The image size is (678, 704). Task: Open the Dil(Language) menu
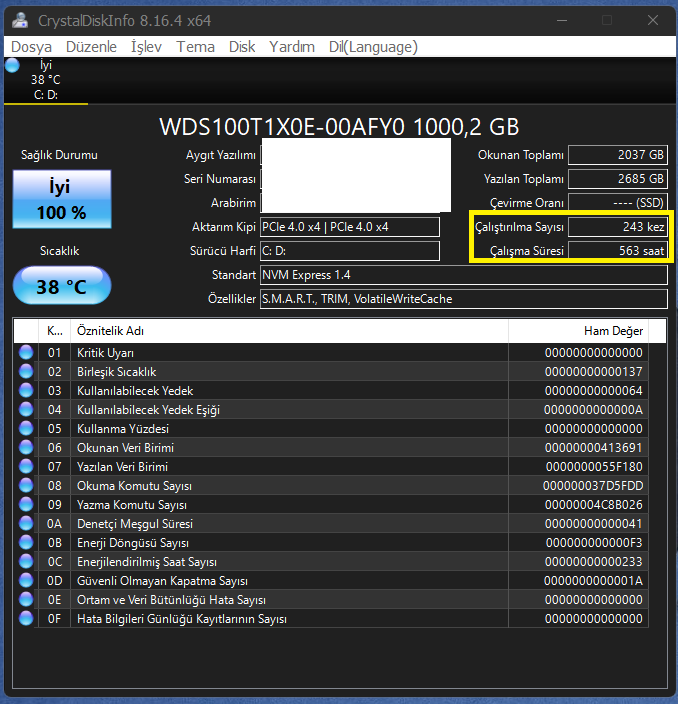click(373, 47)
